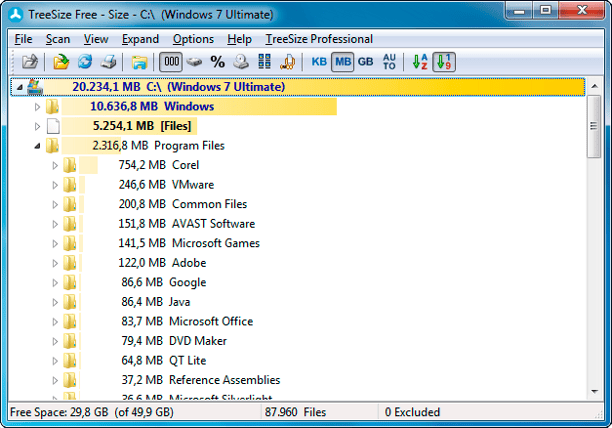The image size is (612, 428).
Task: Collapse the C:\ root node
Action: pyautogui.click(x=20, y=87)
